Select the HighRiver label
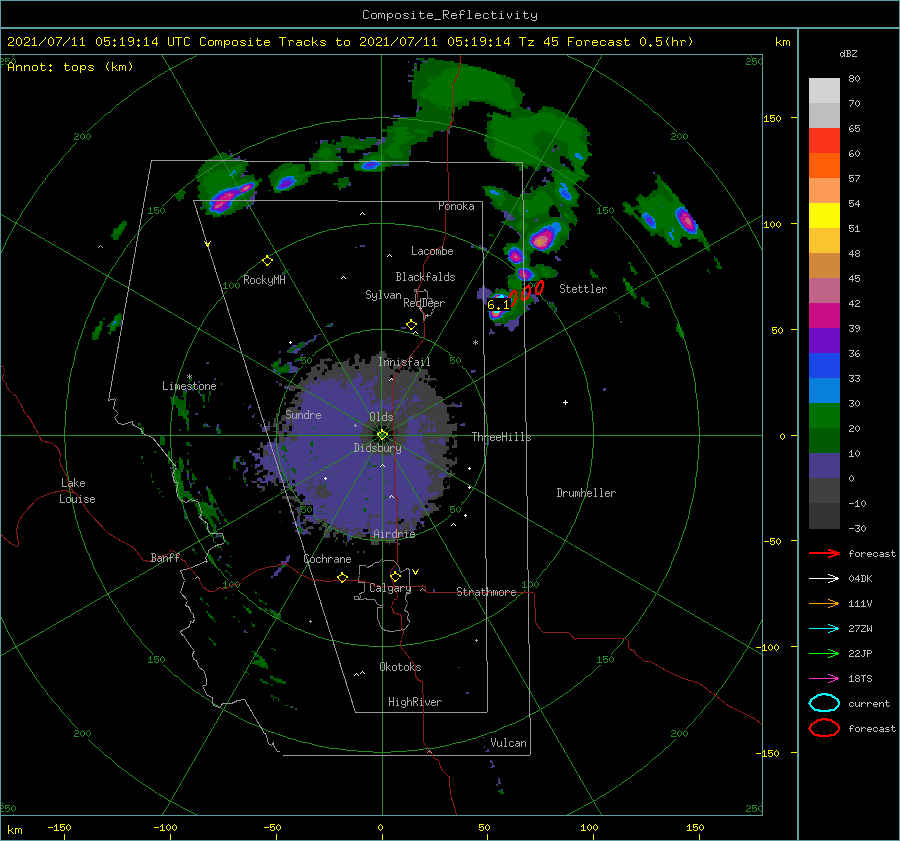This screenshot has width=900, height=841. (414, 702)
